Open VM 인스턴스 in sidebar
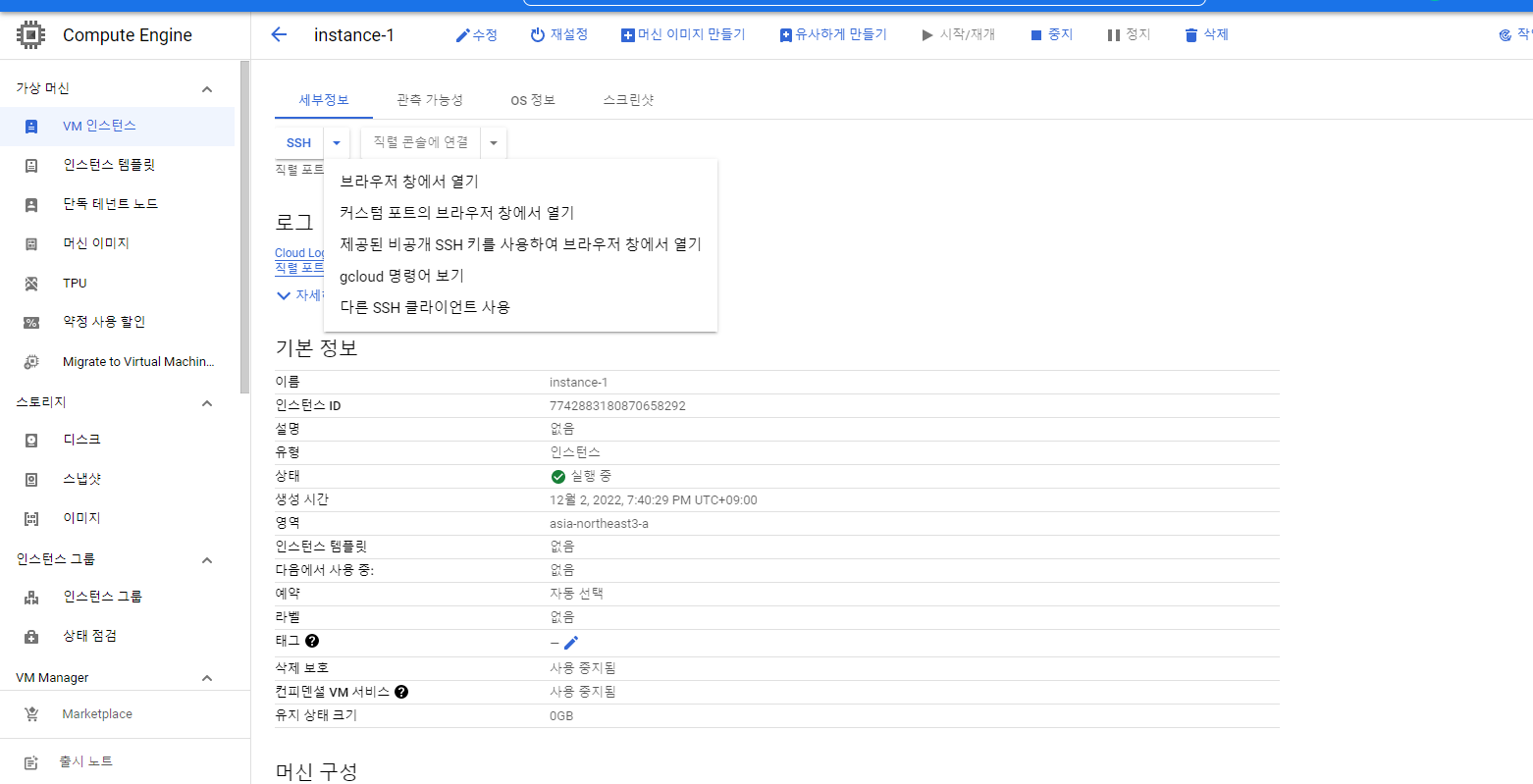Viewport: 1533px width, 784px height. point(118,127)
